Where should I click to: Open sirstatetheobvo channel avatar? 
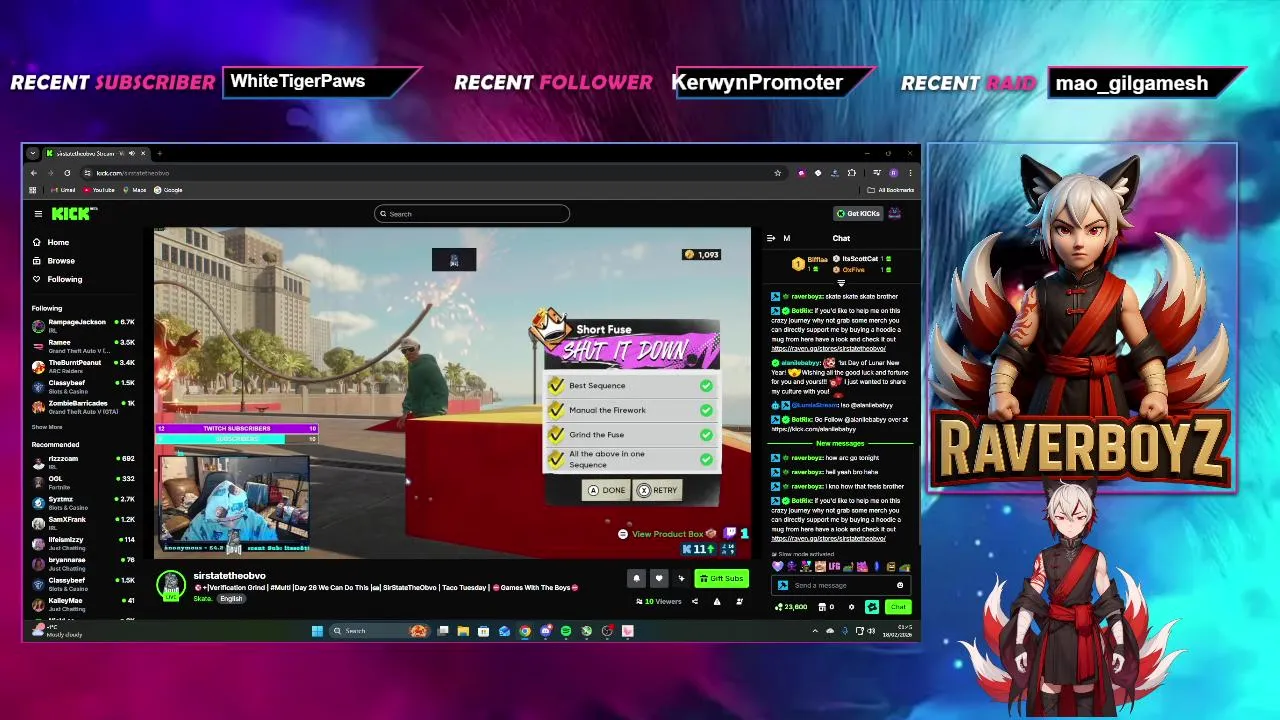pos(171,585)
